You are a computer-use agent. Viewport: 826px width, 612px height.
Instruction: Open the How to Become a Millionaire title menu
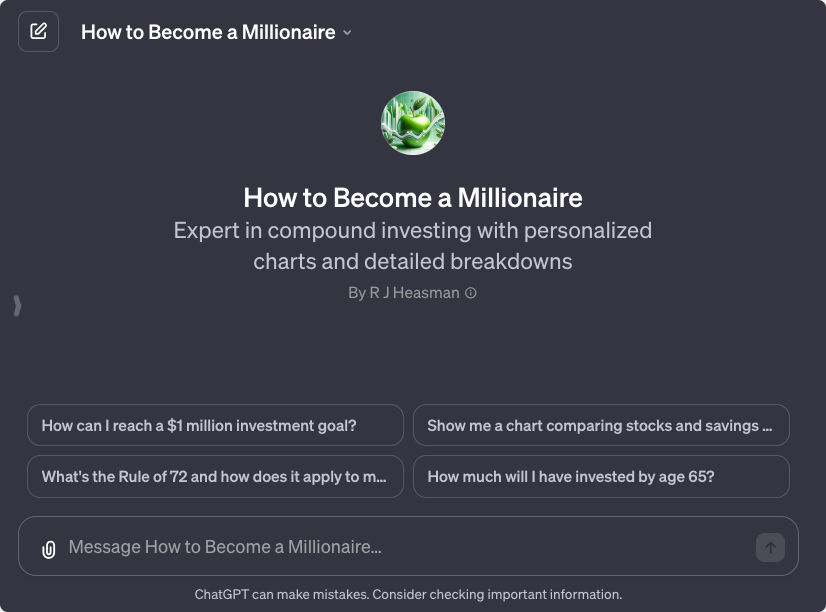pos(208,32)
